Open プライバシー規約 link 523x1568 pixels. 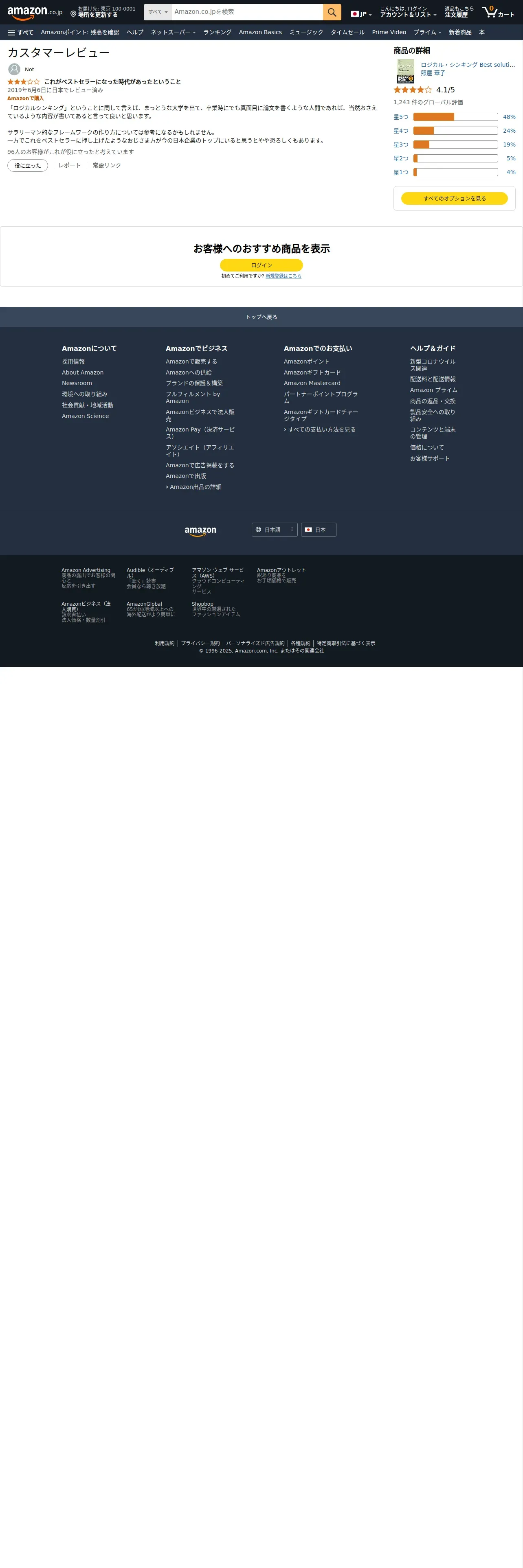(x=200, y=644)
